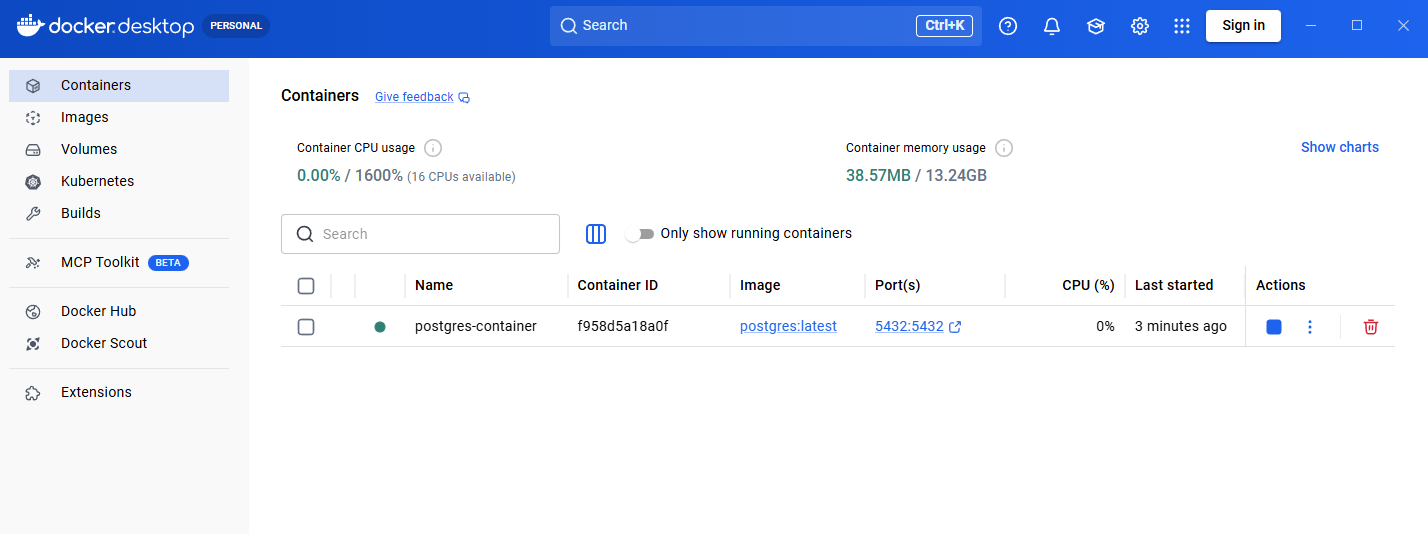Open the help question mark icon
Image resolution: width=1428 pixels, height=534 pixels.
click(1008, 26)
